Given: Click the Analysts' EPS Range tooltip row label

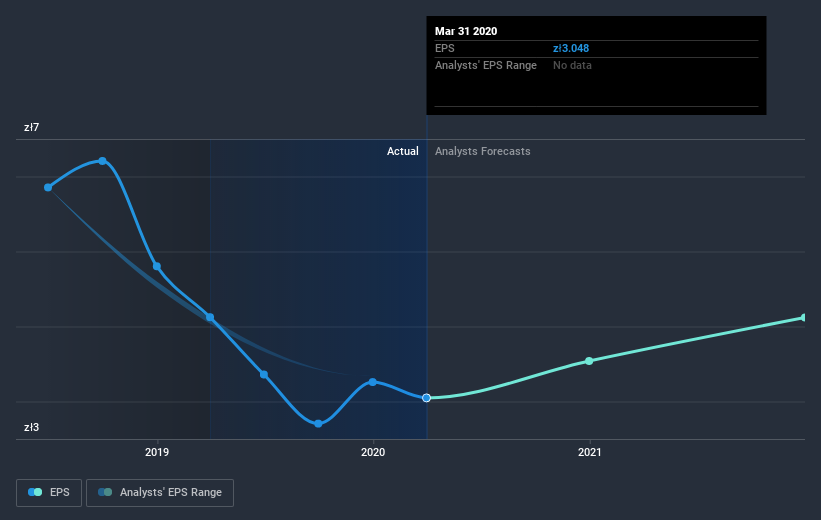Looking at the screenshot, I should point(486,65).
